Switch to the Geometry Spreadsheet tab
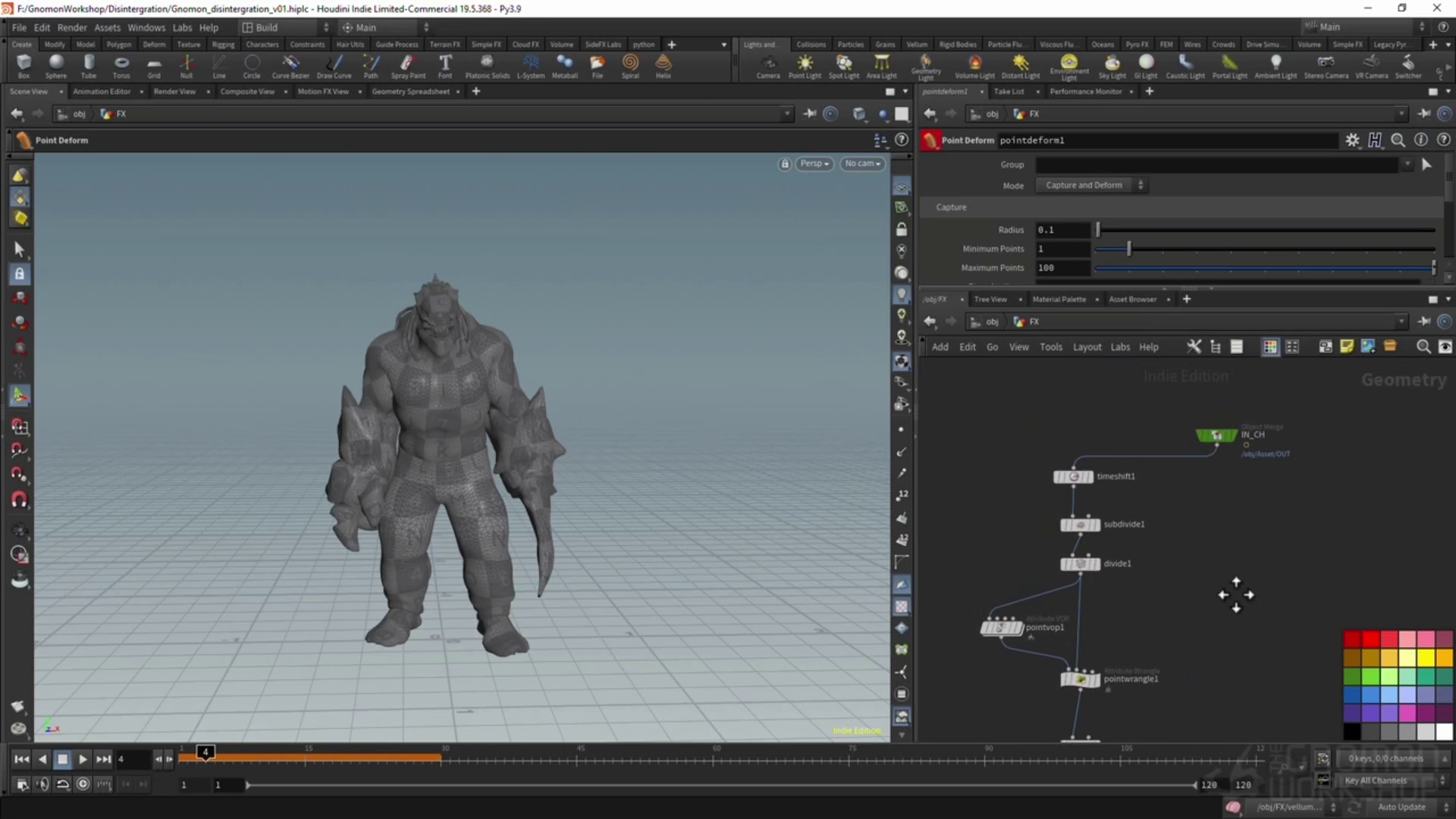This screenshot has height=819, width=1456. pos(410,92)
